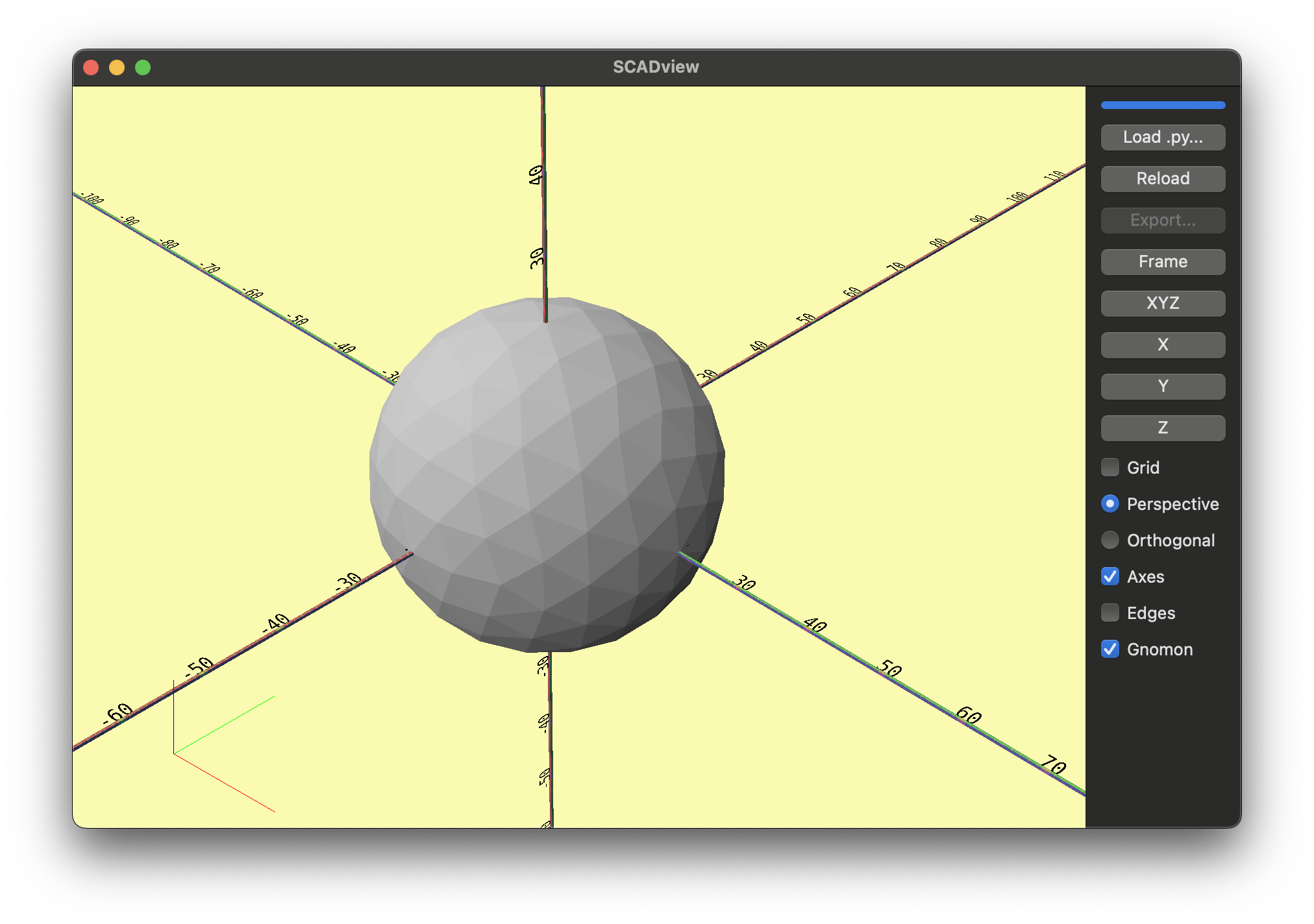Click the blue progress bar above Load

pyautogui.click(x=1162, y=104)
